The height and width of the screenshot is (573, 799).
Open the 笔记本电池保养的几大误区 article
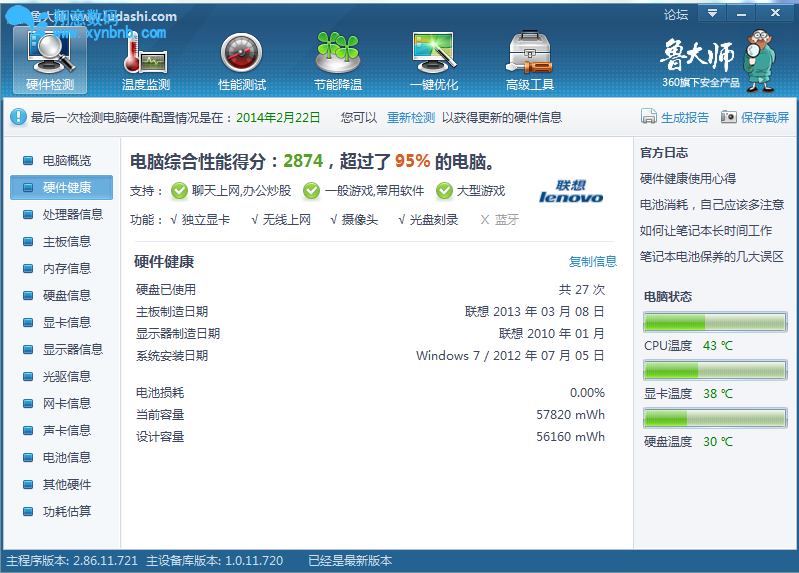point(712,257)
